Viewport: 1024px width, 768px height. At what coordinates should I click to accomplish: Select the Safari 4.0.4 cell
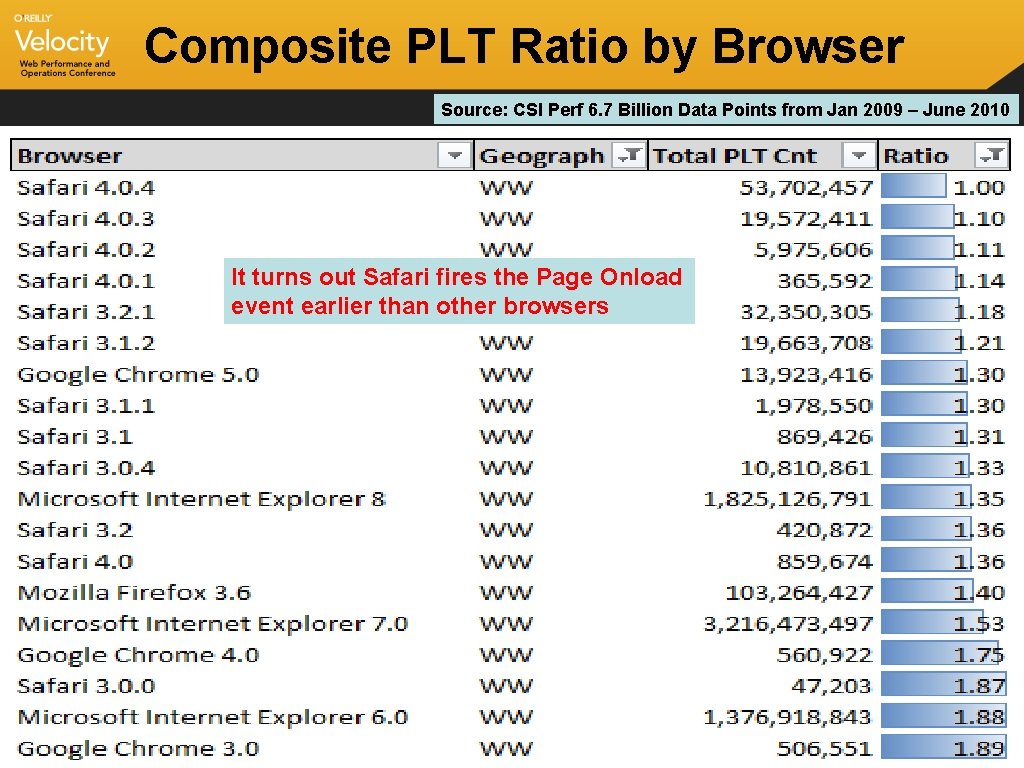point(86,188)
